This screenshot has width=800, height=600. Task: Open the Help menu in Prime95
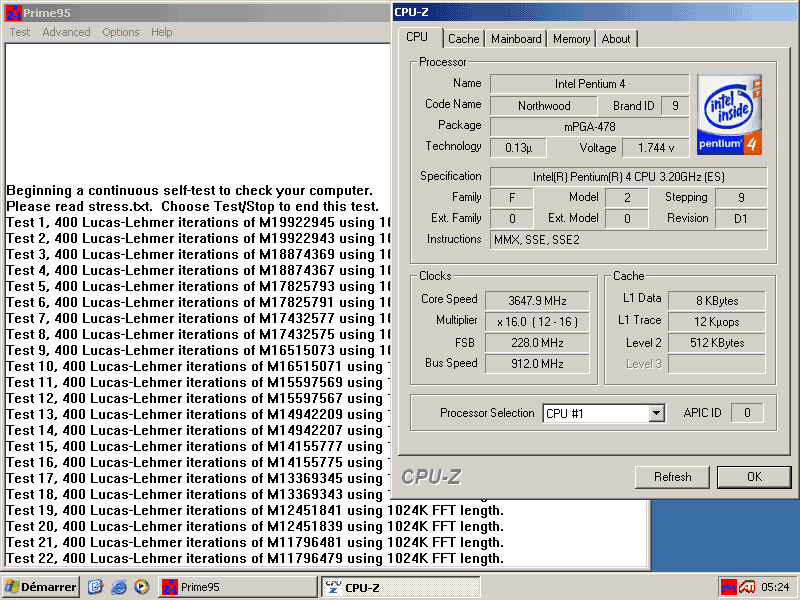[161, 32]
